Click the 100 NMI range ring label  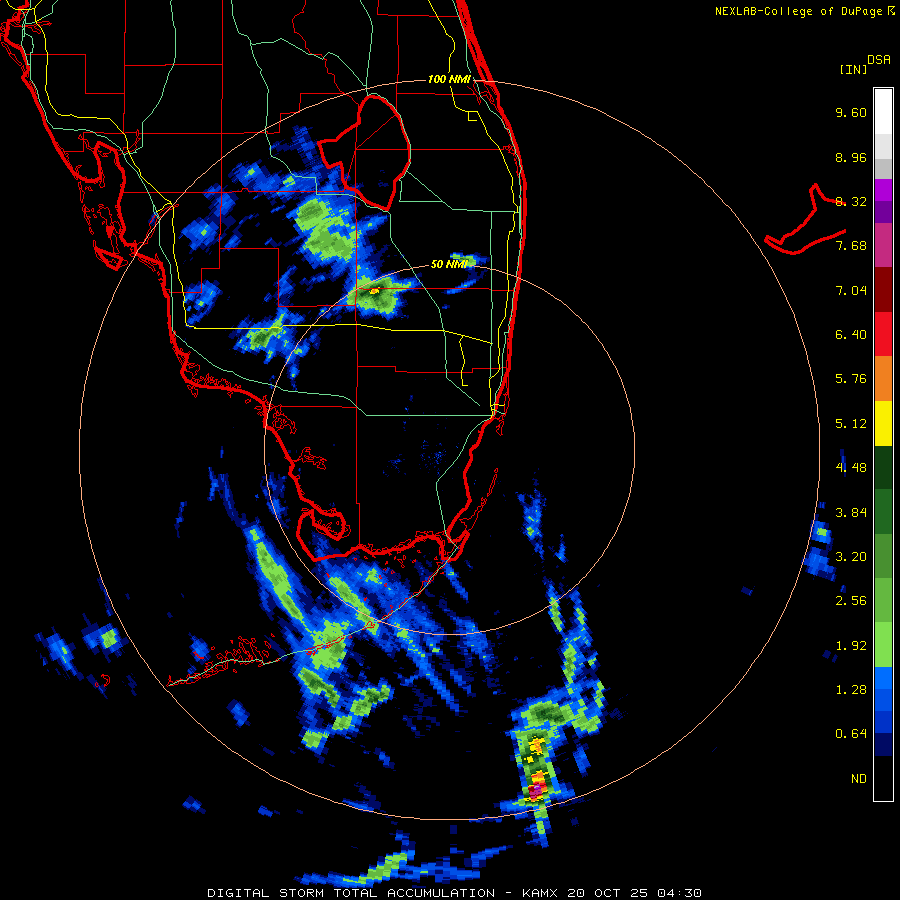pyautogui.click(x=449, y=79)
